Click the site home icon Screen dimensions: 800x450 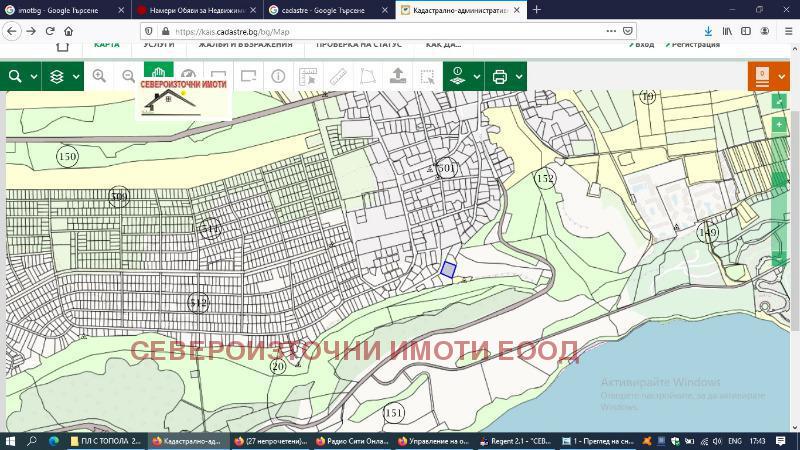click(62, 46)
